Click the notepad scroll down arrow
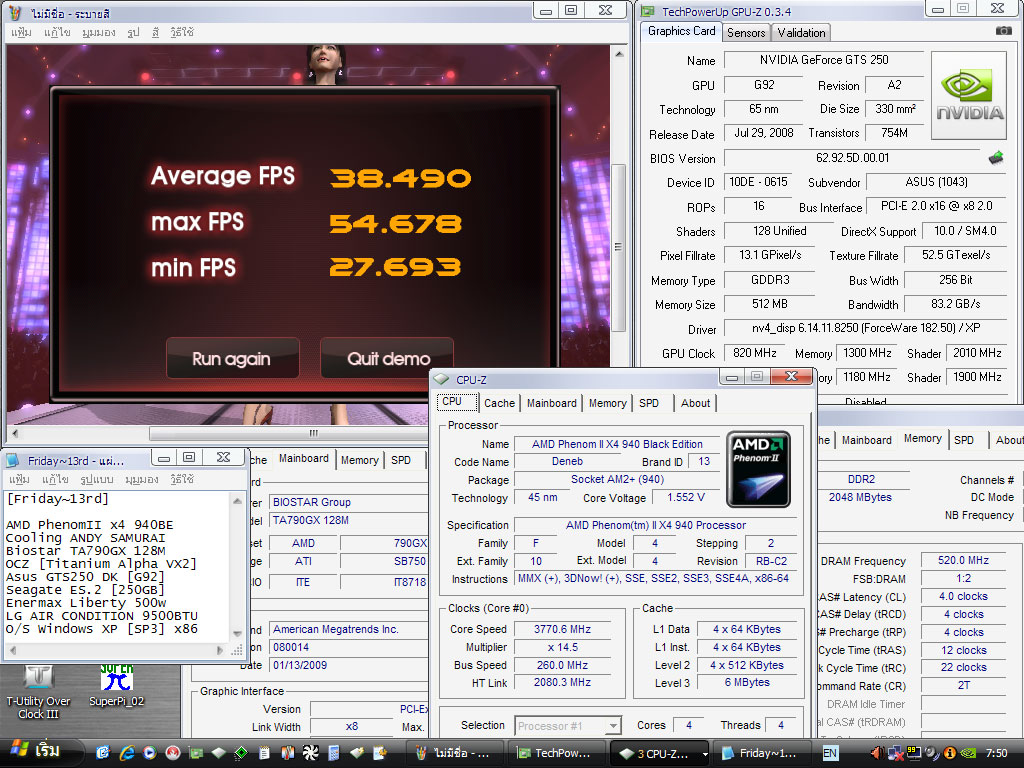Screen dimensions: 1024x768 pos(237,633)
